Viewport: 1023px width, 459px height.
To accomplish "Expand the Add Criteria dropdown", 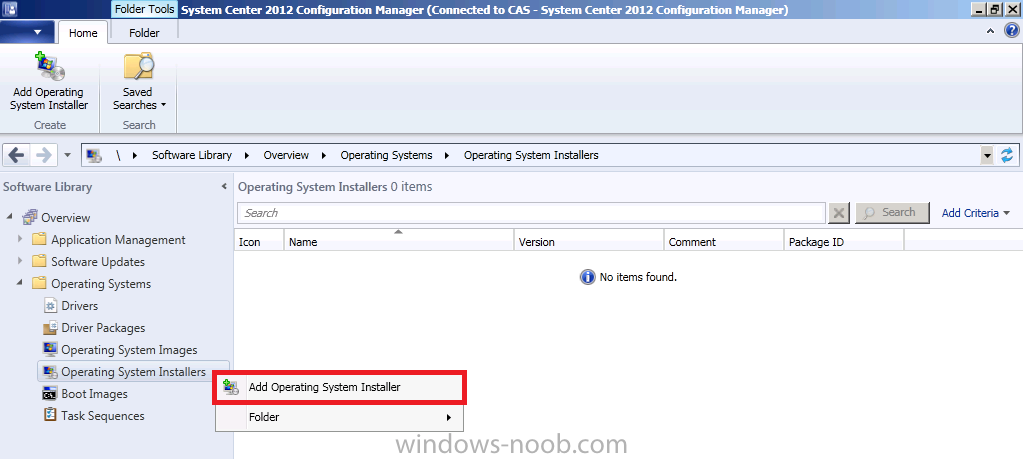I will point(975,213).
